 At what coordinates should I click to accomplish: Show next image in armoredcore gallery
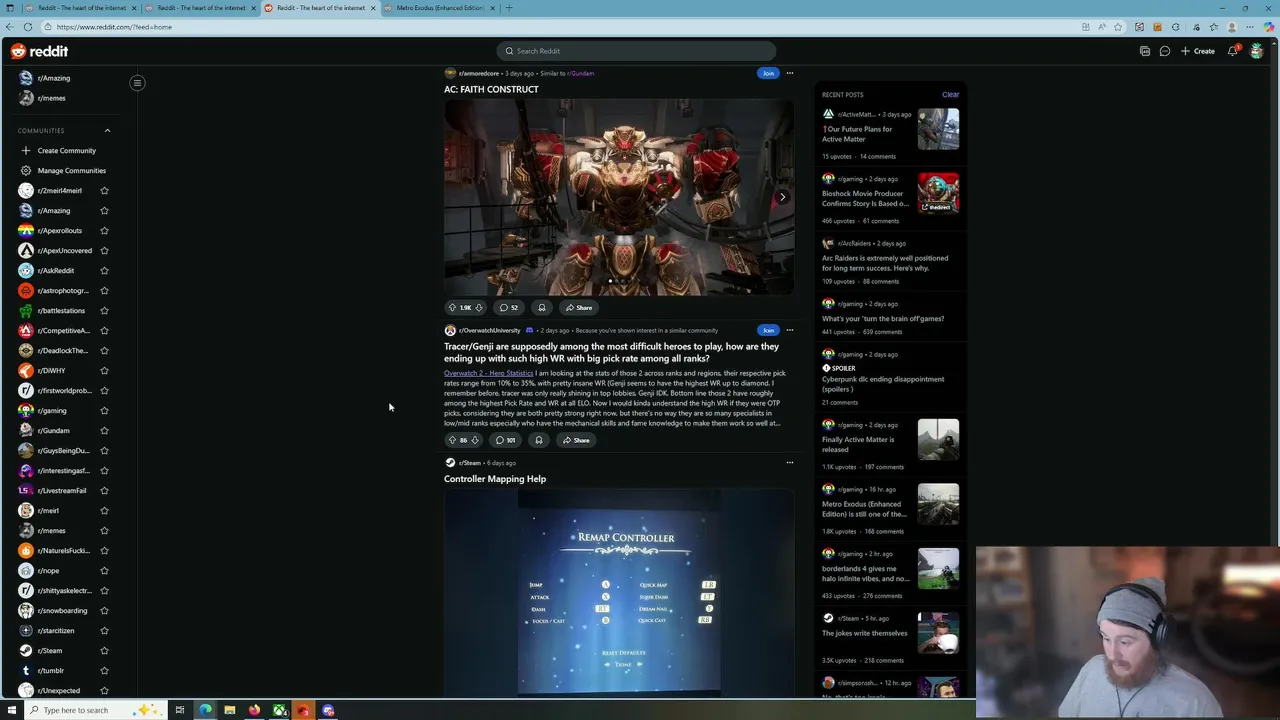782,197
